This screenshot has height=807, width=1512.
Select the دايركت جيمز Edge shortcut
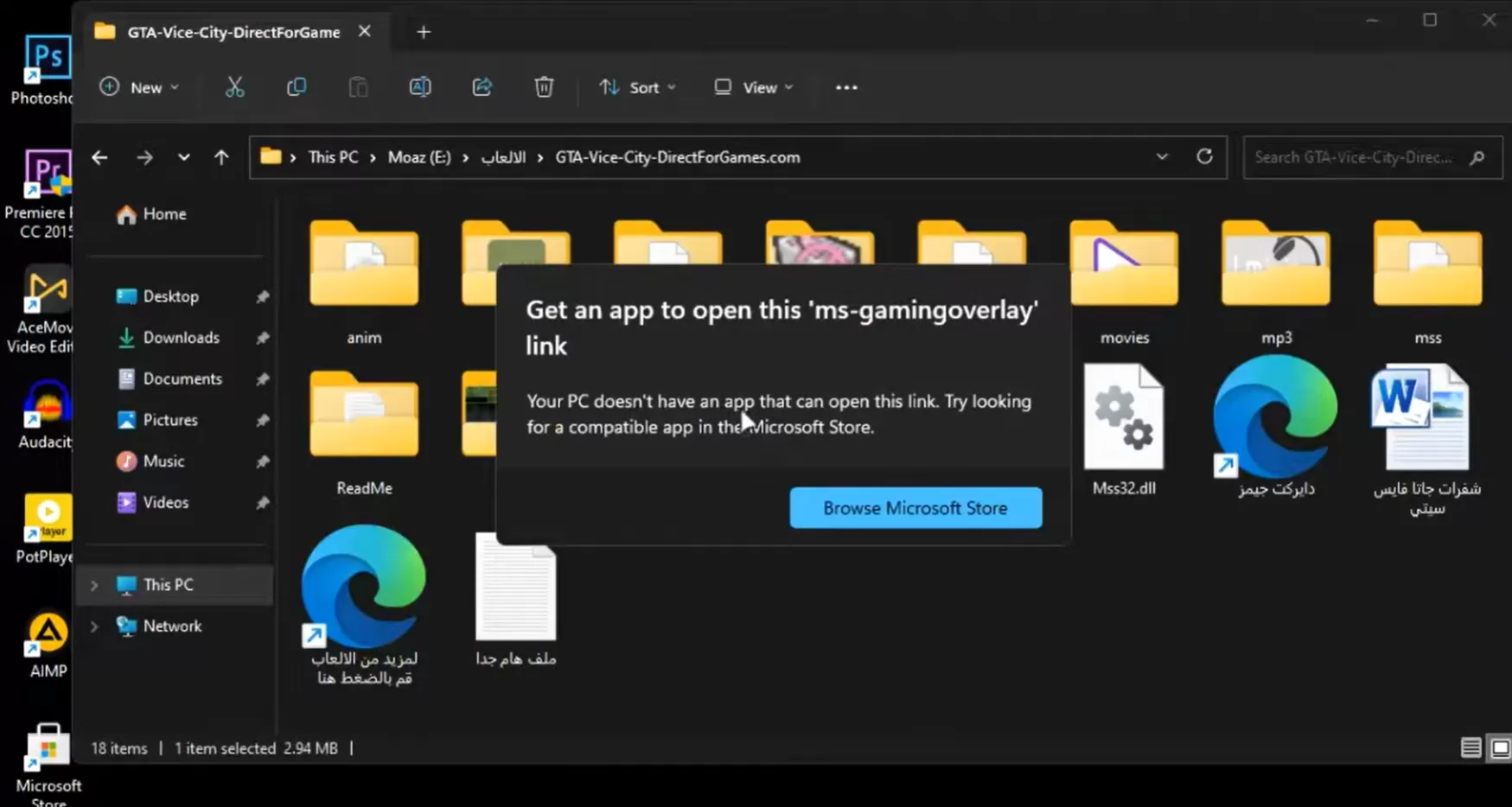pos(1276,428)
